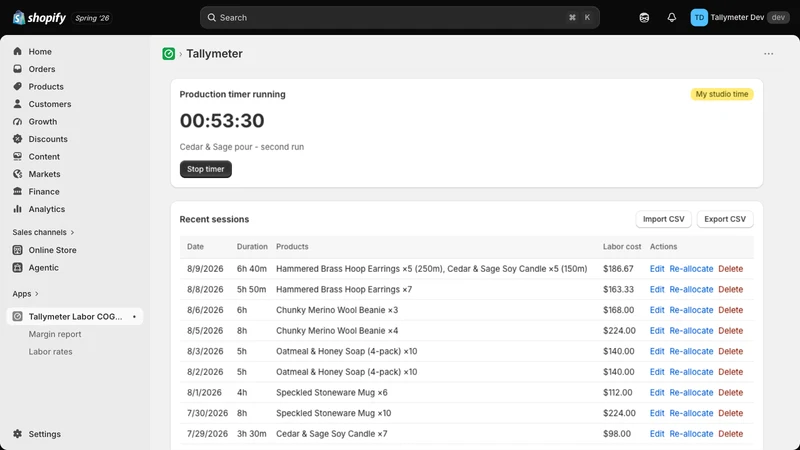This screenshot has width=800, height=450.
Task: Edit the 8/1/2026 Stoneware Mug session
Action: pos(657,393)
